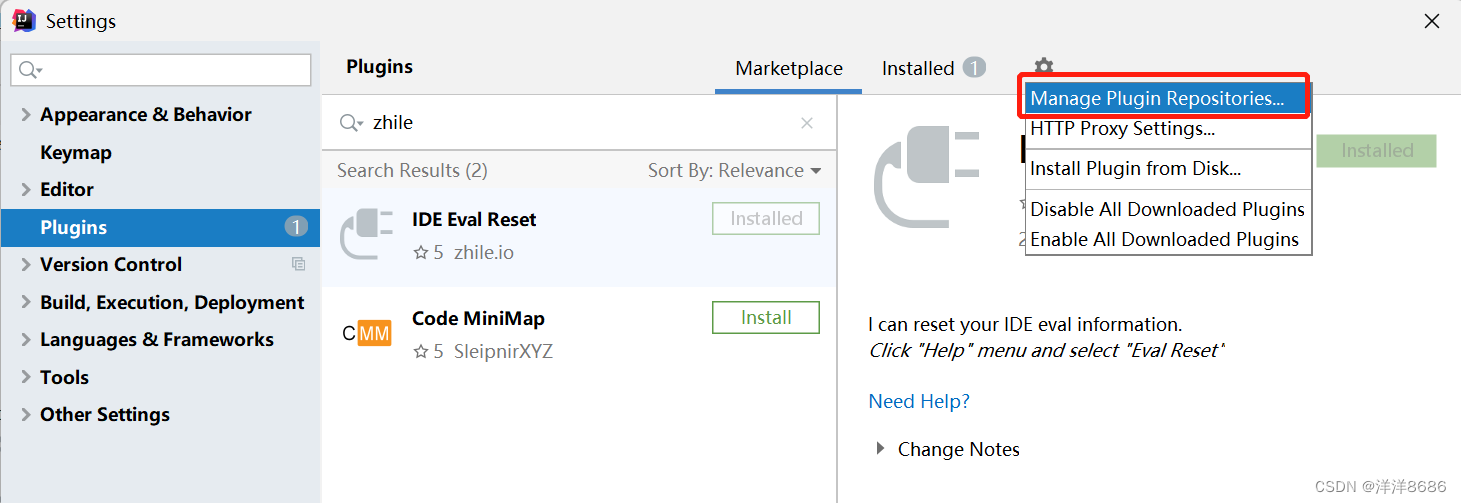1461x503 pixels.
Task: Open the Sort By Relevance dropdown
Action: pyautogui.click(x=734, y=171)
